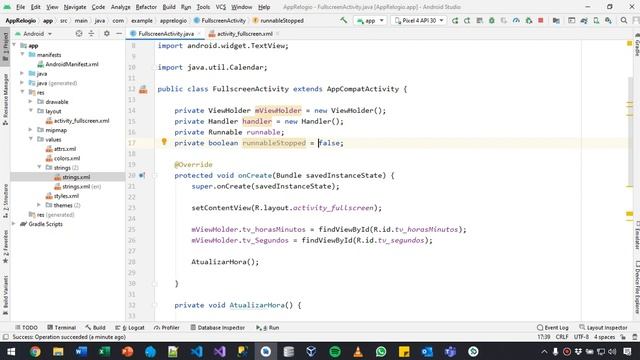Viewport: 640px width, 360px height.
Task: Click the CRLF line separator indicator
Action: tap(562, 337)
